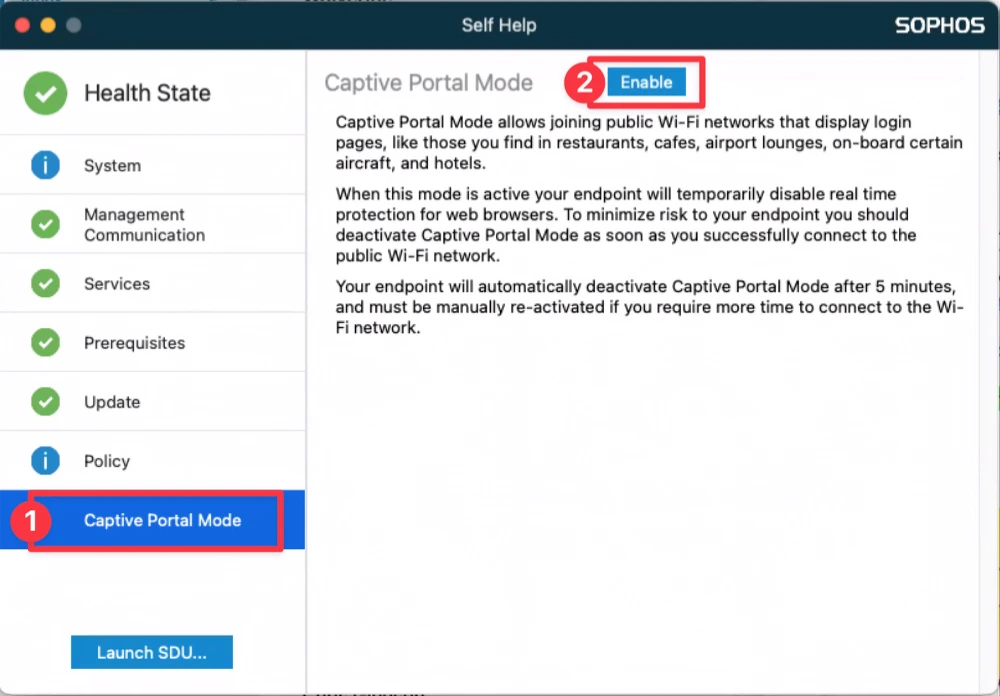Click the blue info icon next to System
The height and width of the screenshot is (696, 1000).
[45, 164]
